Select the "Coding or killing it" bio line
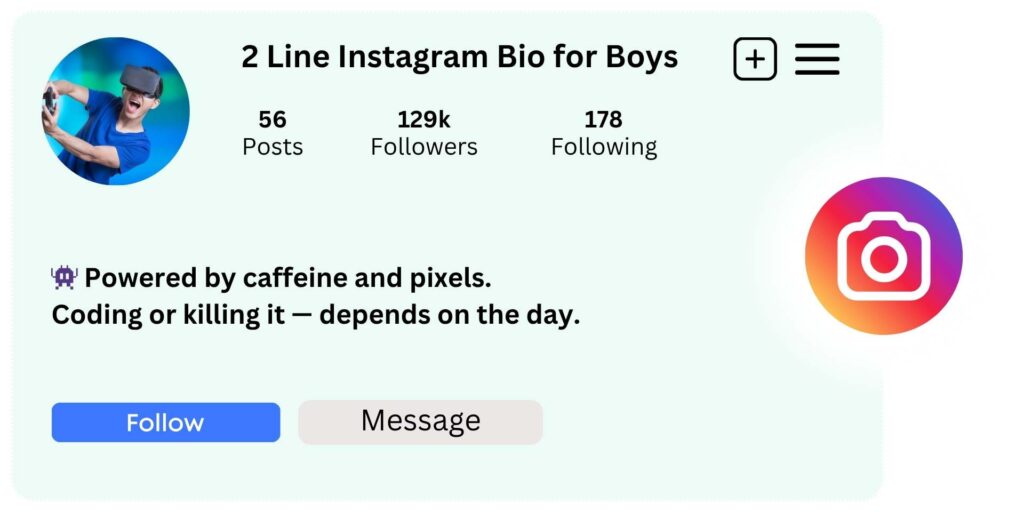The width and height of the screenshot is (1024, 512). [x=316, y=315]
